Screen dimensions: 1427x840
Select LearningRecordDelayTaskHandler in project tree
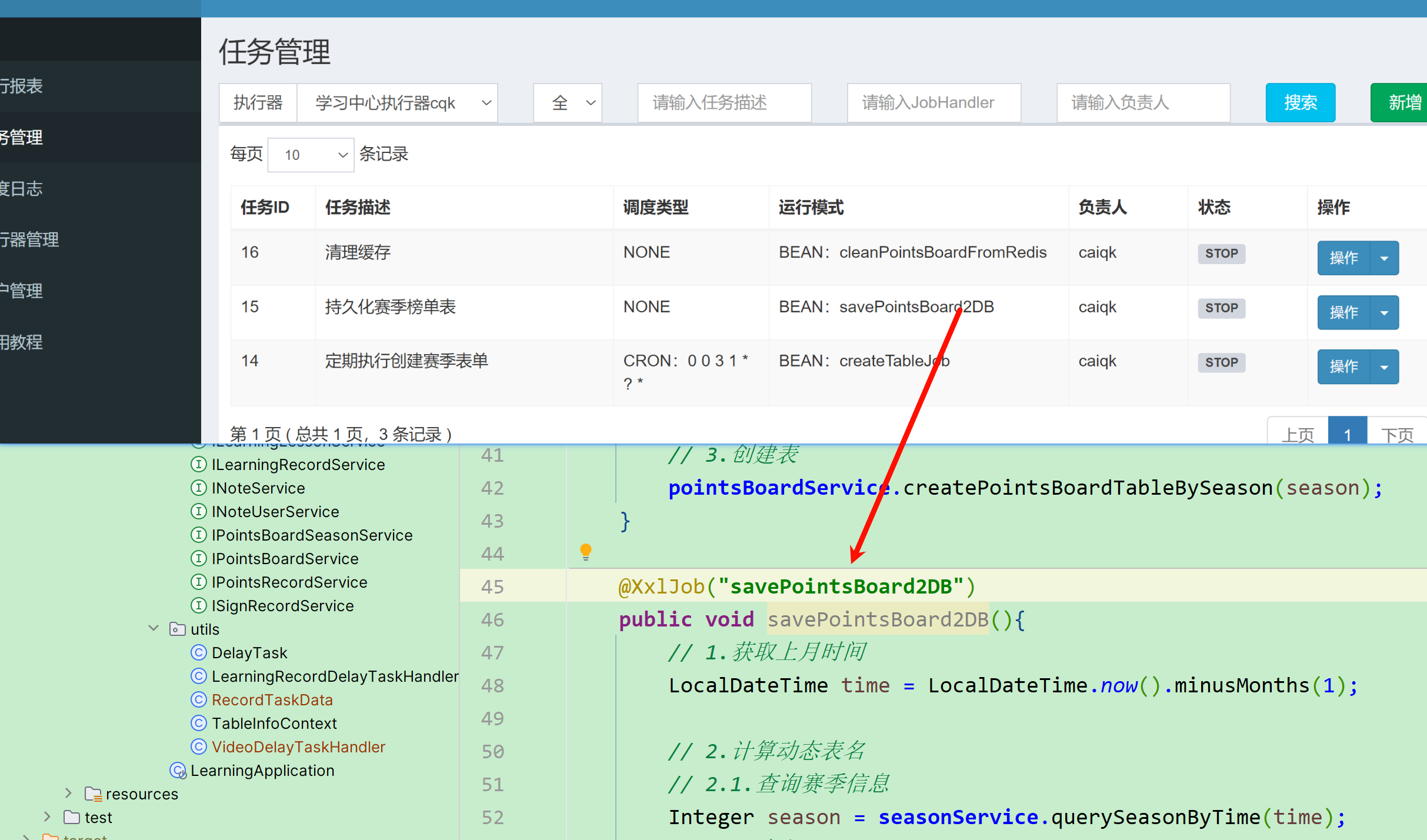coord(335,676)
